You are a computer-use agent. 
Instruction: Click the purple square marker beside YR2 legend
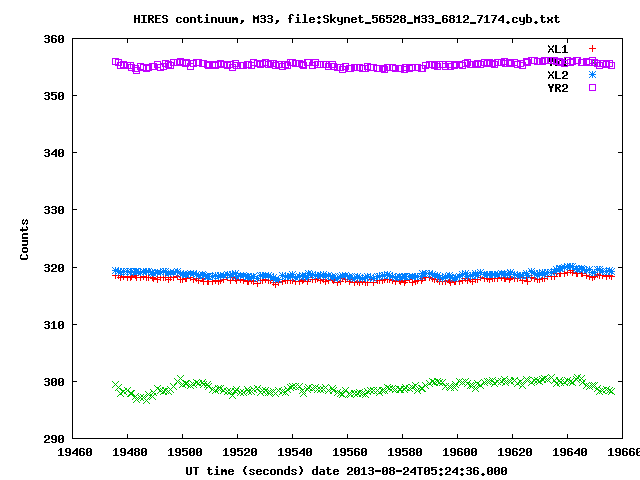pyautogui.click(x=592, y=87)
